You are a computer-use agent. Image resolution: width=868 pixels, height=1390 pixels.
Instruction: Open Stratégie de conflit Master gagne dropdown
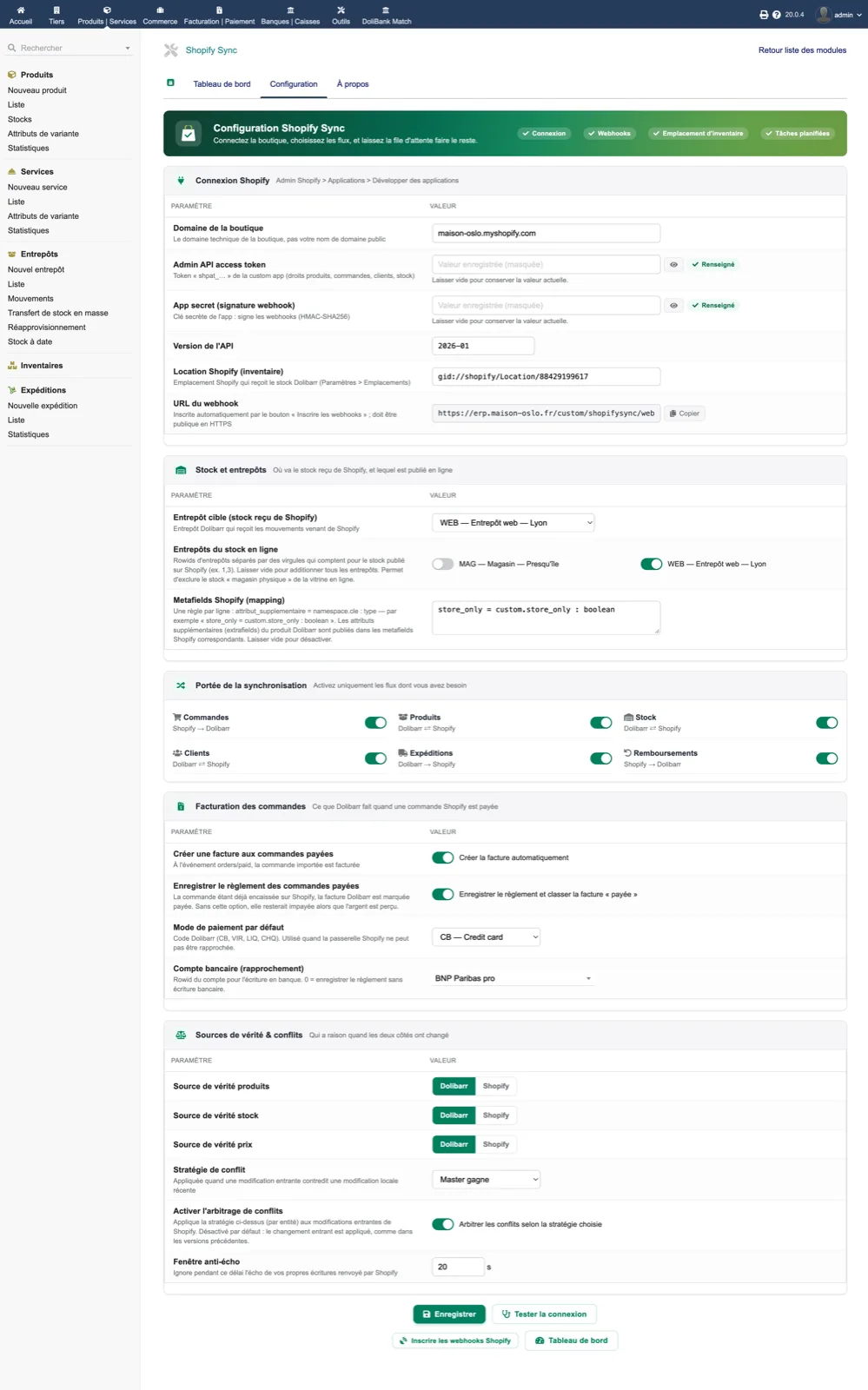[487, 1179]
